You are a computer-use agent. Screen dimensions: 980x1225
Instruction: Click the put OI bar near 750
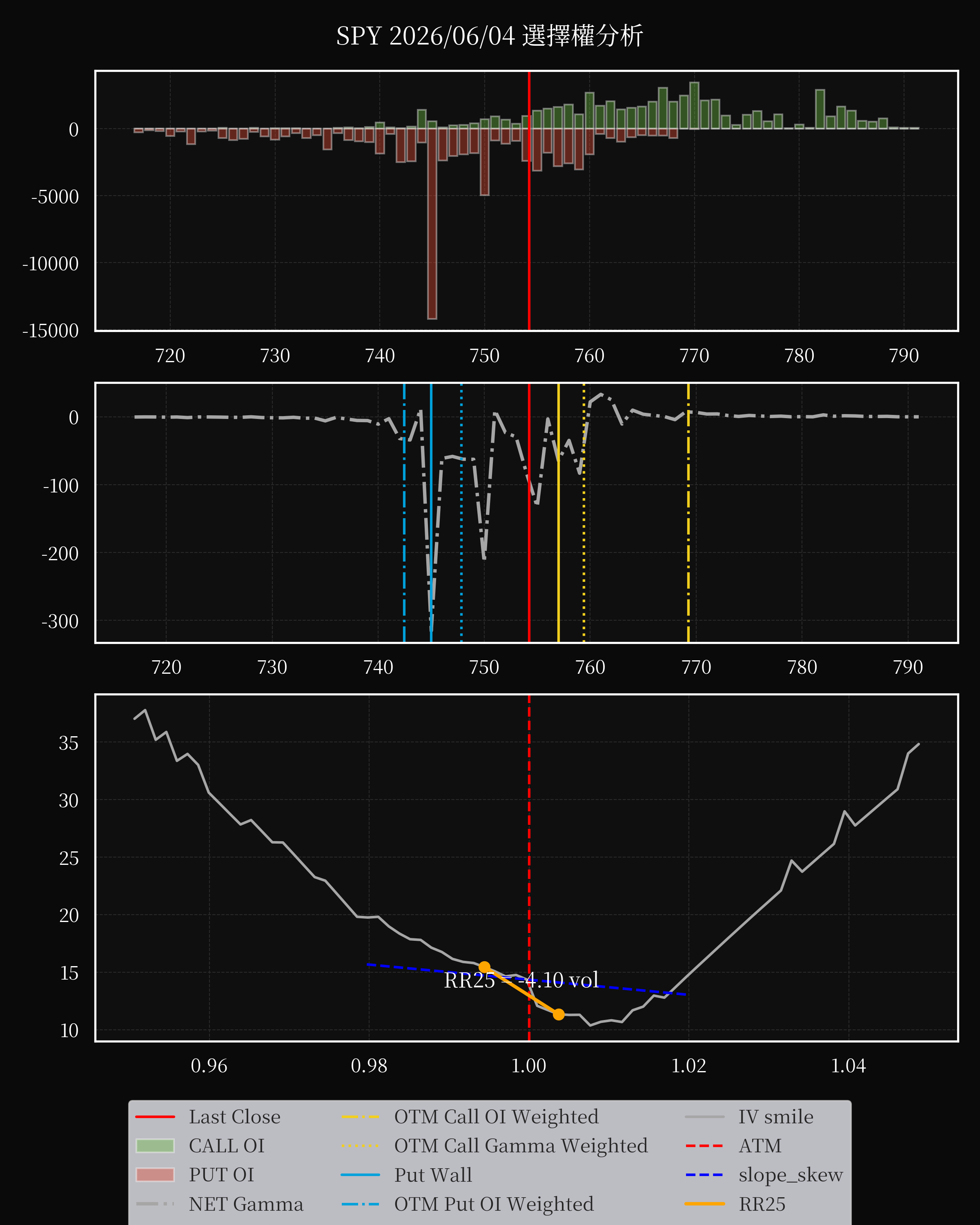pyautogui.click(x=485, y=162)
